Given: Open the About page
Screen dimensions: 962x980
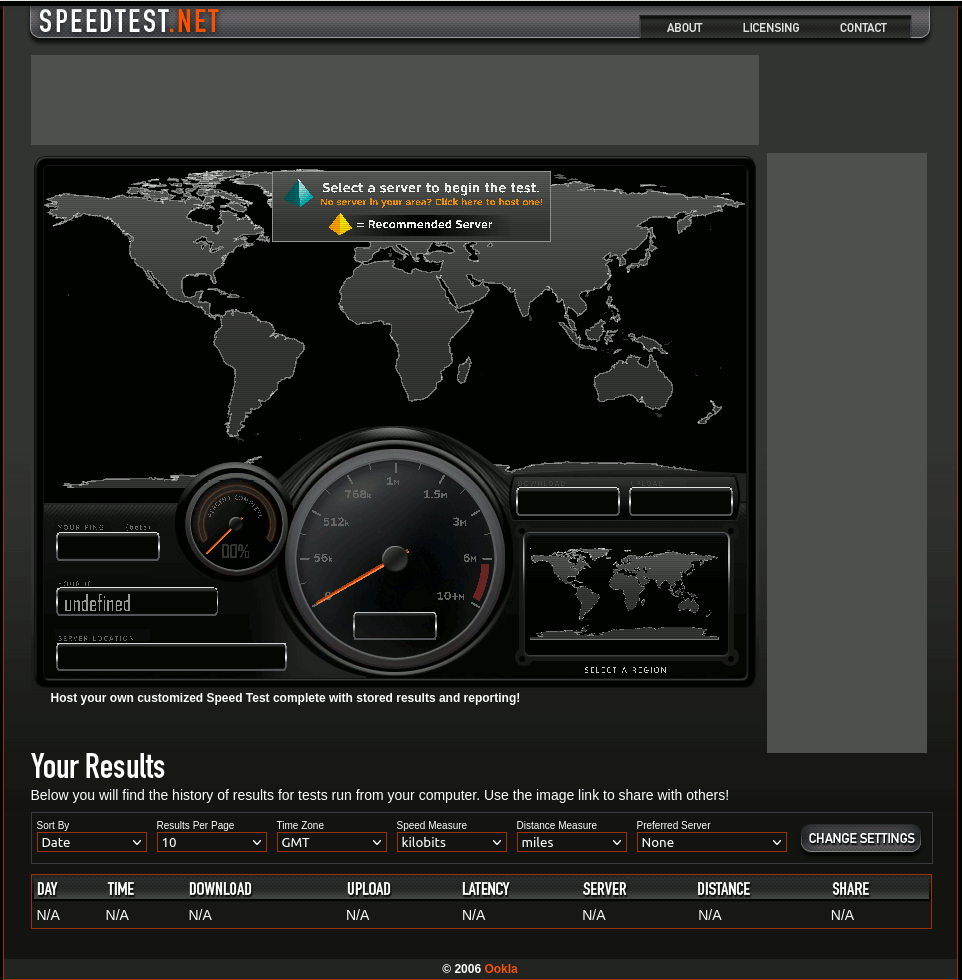Looking at the screenshot, I should pyautogui.click(x=684, y=28).
